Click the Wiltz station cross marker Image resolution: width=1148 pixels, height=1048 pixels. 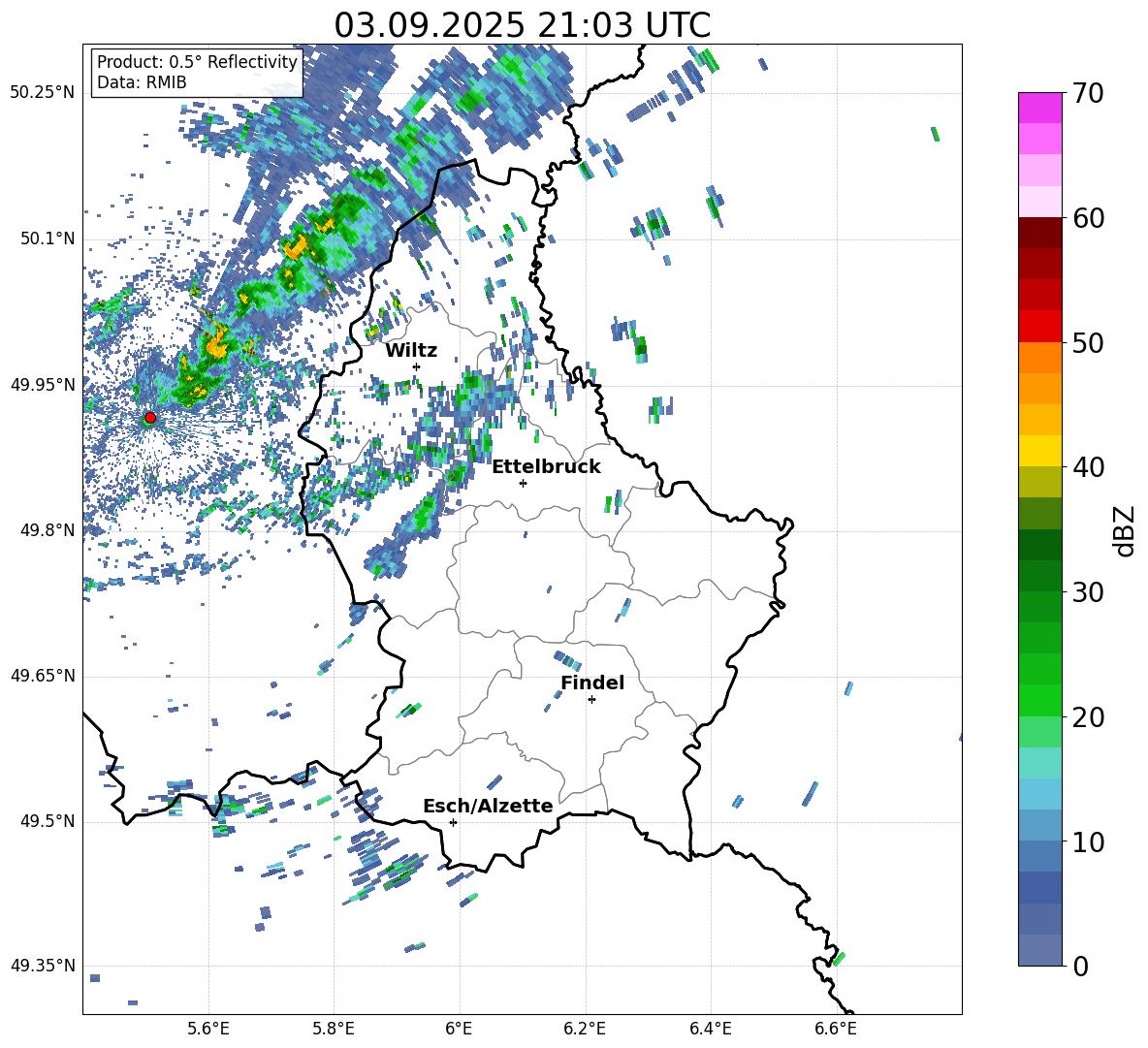417,366
